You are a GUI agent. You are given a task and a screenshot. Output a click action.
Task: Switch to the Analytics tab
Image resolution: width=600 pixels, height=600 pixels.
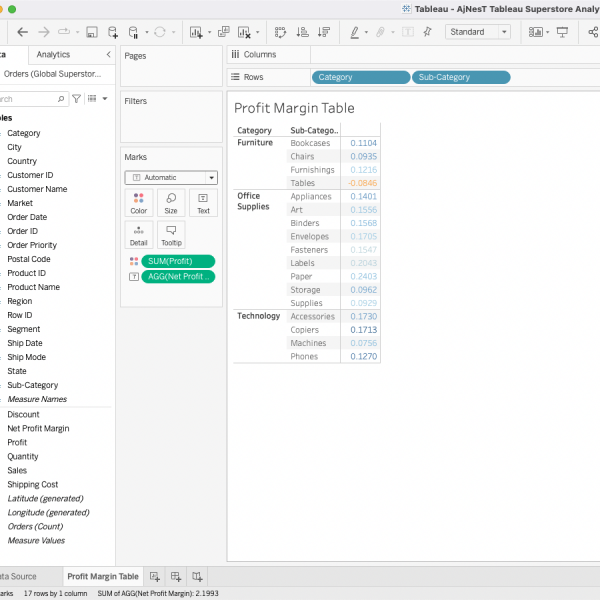(x=53, y=55)
